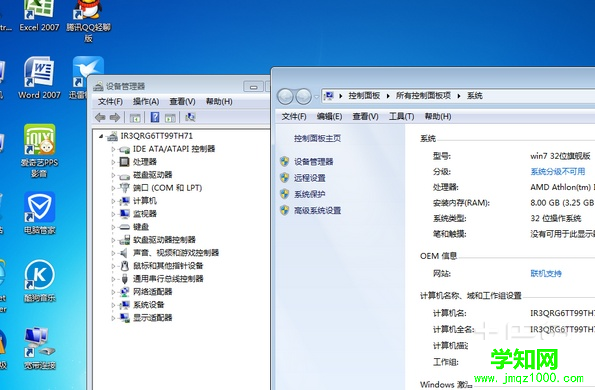The image size is (595, 390).
Task: Open the 编辑(E) menu in System window
Action: click(329, 116)
